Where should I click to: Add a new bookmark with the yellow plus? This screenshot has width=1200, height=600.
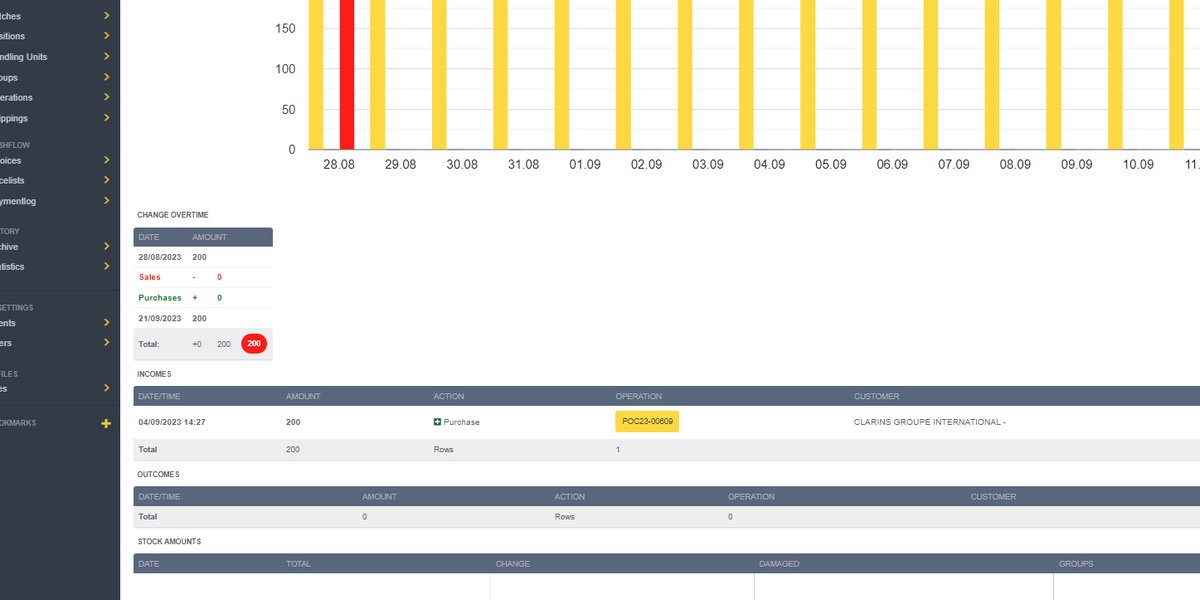click(x=106, y=424)
